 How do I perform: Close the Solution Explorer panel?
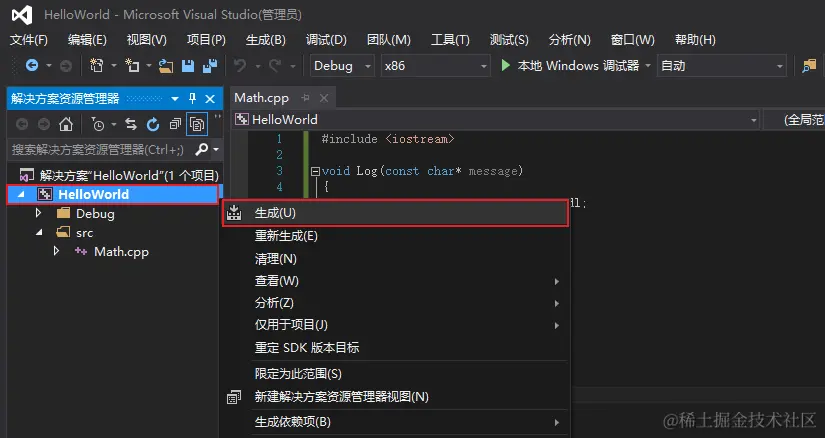coord(210,98)
